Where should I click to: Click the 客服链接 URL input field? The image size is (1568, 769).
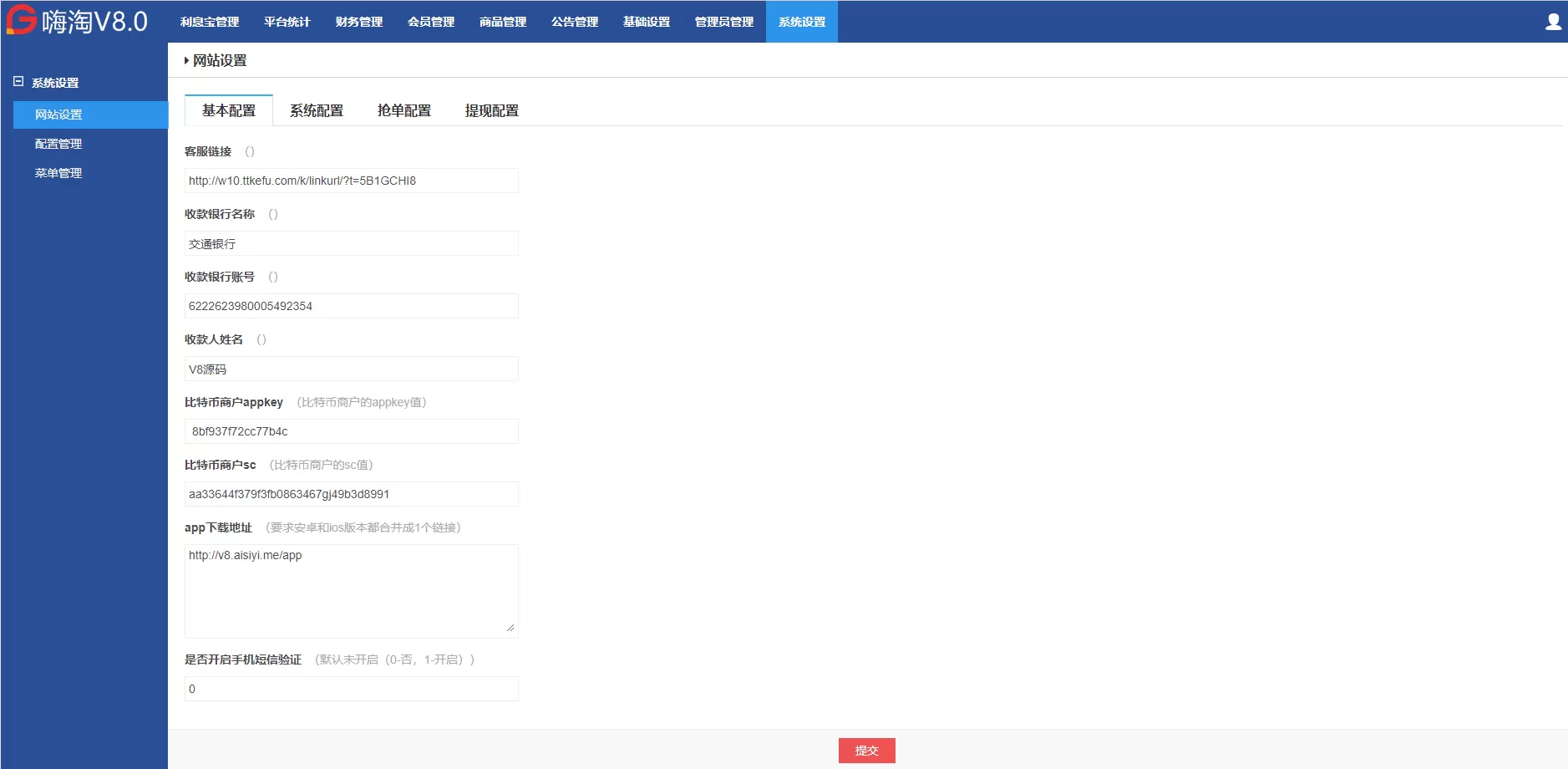coord(351,181)
